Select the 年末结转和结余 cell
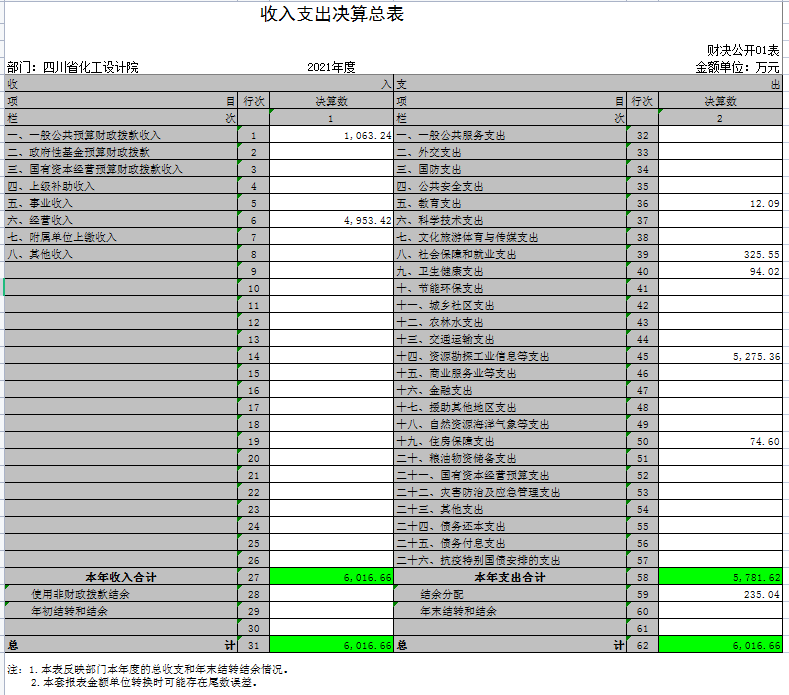 [x=510, y=611]
